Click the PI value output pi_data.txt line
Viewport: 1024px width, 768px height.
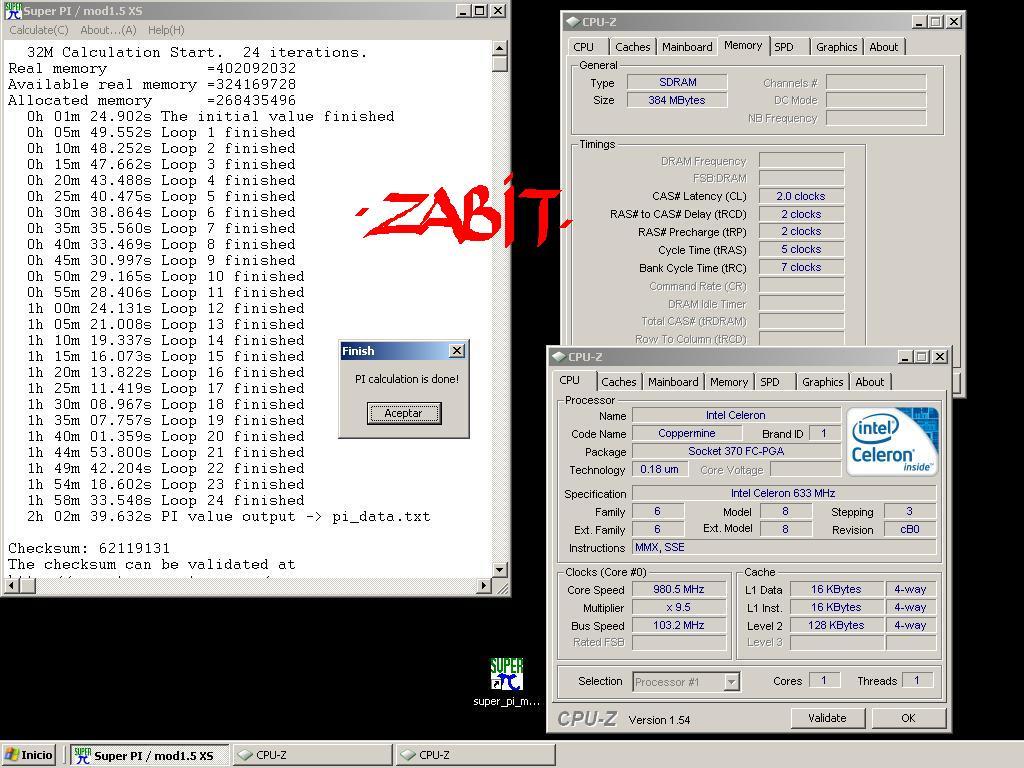pyautogui.click(x=229, y=517)
